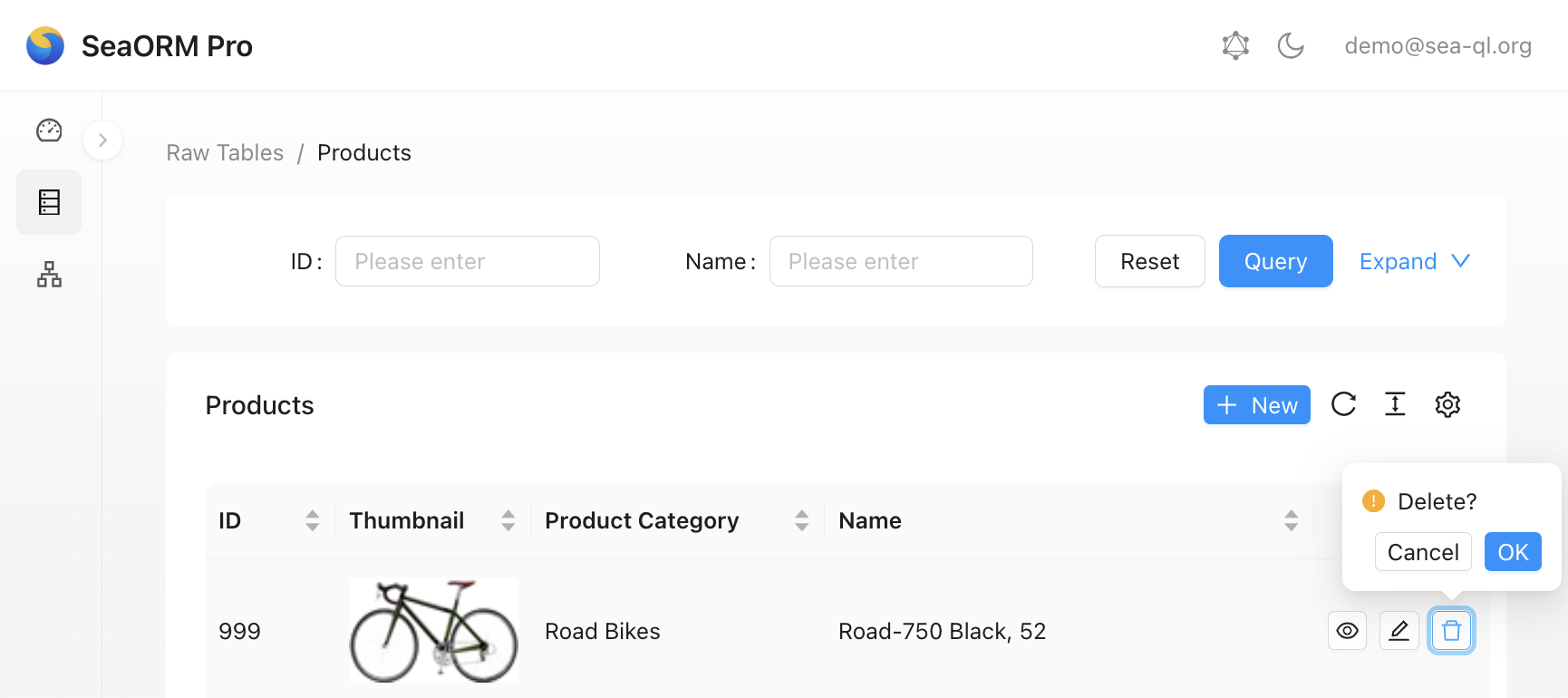Viewport: 1568px width, 698px height.
Task: Open the Road Bikes bicycle thumbnail
Action: pyautogui.click(x=433, y=631)
